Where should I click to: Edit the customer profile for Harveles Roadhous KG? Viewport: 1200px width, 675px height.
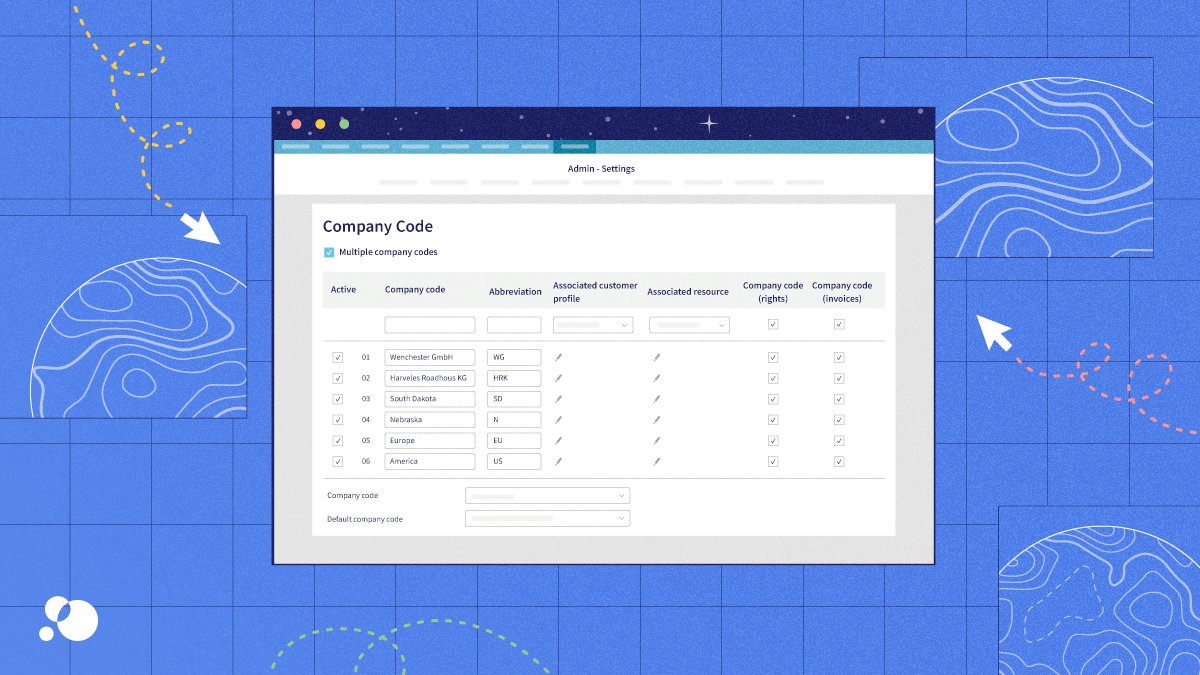(559, 378)
